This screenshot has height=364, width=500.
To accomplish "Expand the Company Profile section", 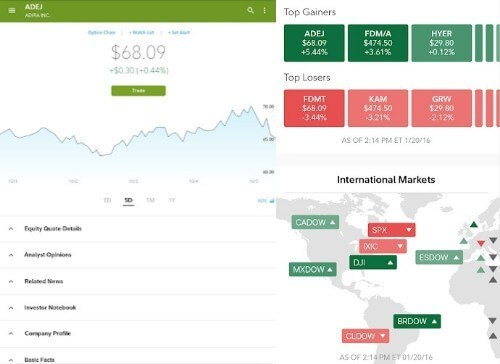I will coord(138,333).
